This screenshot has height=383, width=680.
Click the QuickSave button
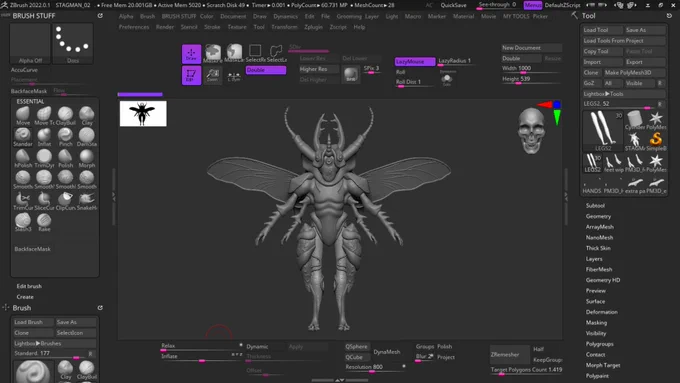(453, 5)
